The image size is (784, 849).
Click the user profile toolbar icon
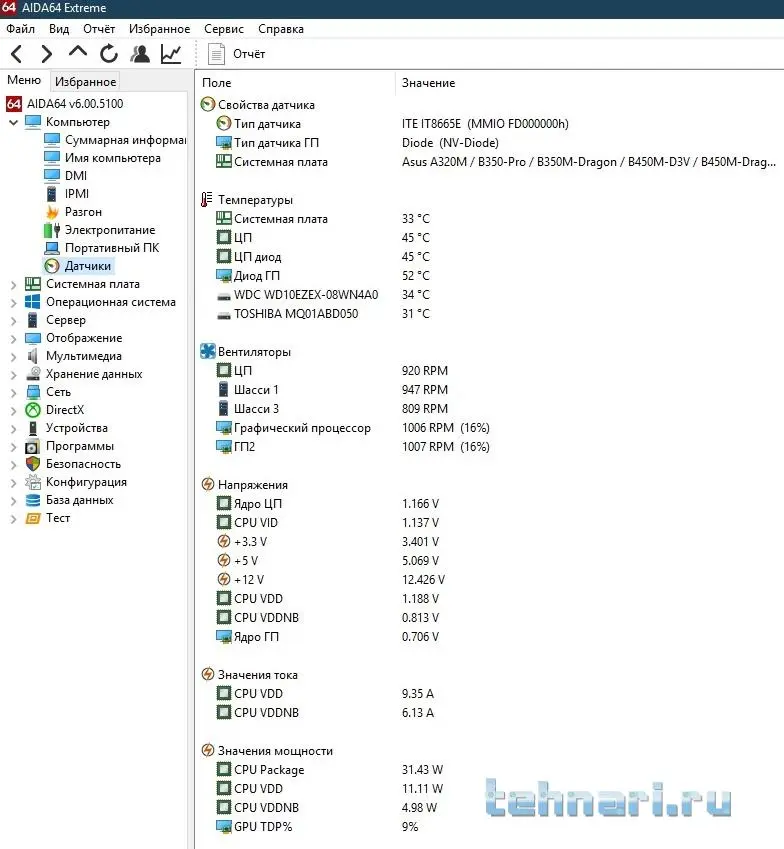pos(140,54)
